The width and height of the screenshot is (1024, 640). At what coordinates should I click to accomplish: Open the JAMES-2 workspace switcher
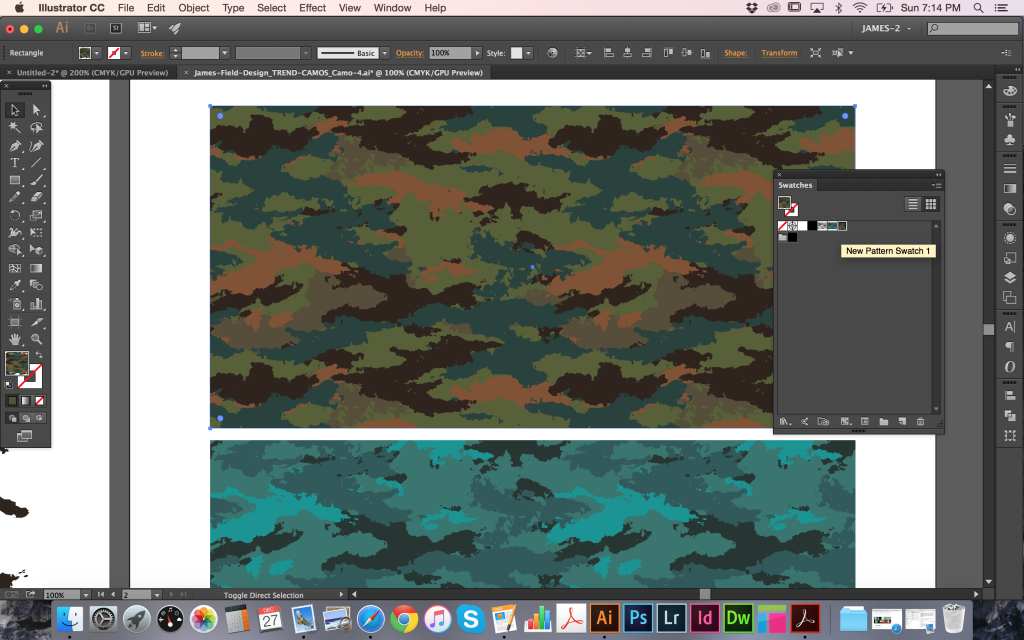[886, 28]
